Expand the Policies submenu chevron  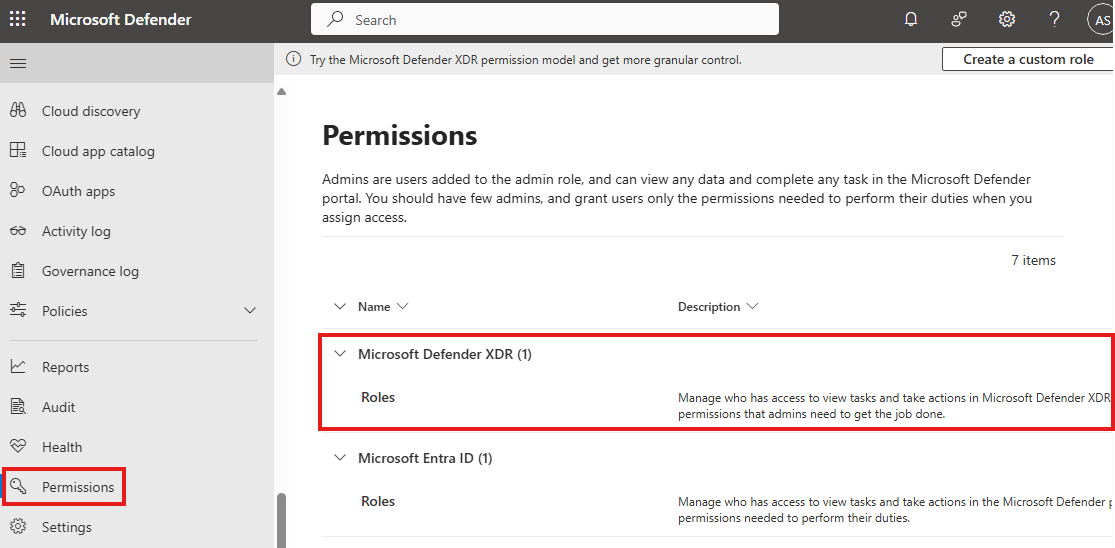[250, 311]
